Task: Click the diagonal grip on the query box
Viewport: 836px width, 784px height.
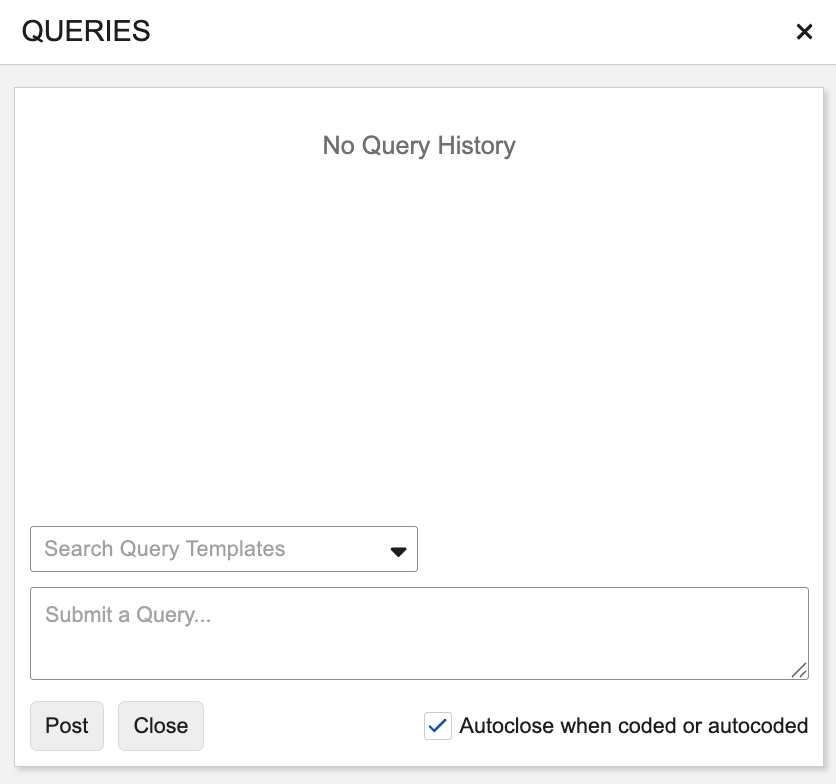Action: click(799, 670)
